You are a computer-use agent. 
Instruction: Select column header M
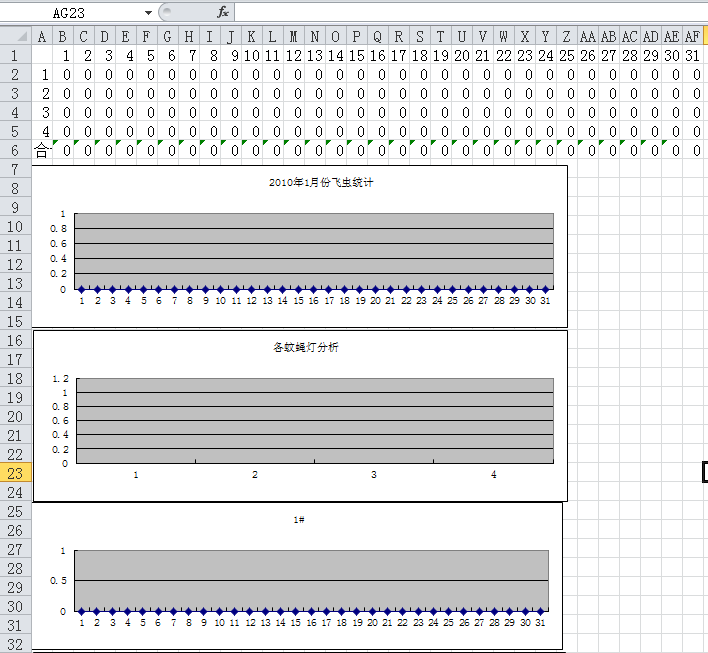(x=293, y=37)
